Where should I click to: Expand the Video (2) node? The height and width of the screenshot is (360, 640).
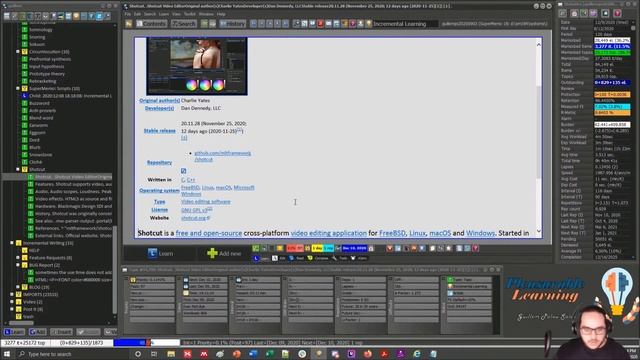coord(12,302)
